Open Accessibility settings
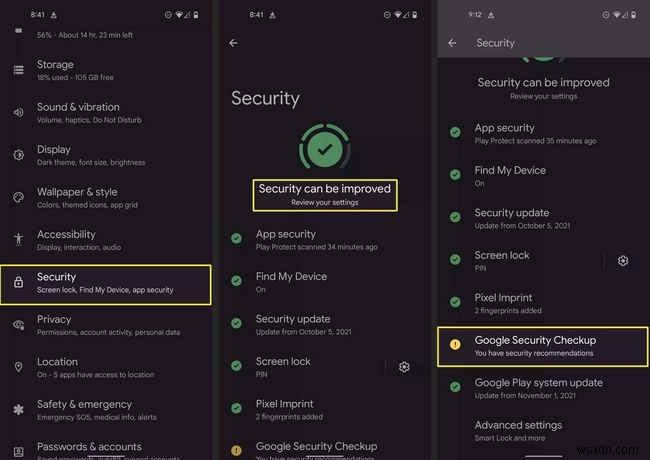Image resolution: width=650 pixels, height=460 pixels. [x=106, y=240]
